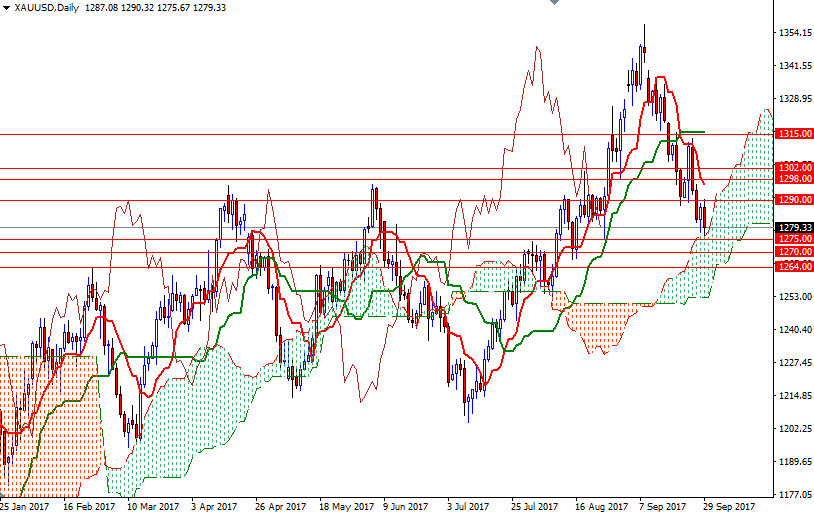Image resolution: width=814 pixels, height=514 pixels.
Task: Click the 1202.25 price scale value
Action: coord(795,428)
